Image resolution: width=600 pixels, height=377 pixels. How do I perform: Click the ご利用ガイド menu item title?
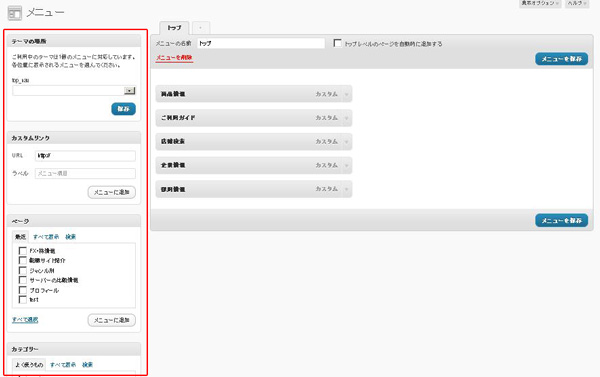click(178, 118)
